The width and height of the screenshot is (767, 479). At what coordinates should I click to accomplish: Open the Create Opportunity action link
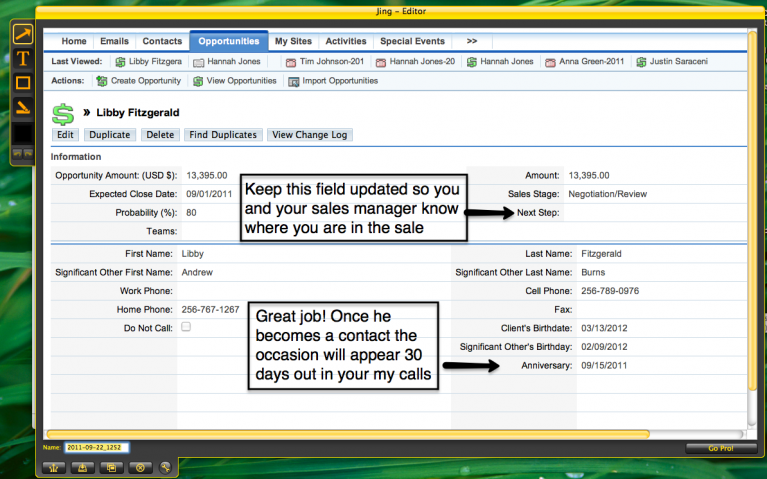[x=139, y=81]
